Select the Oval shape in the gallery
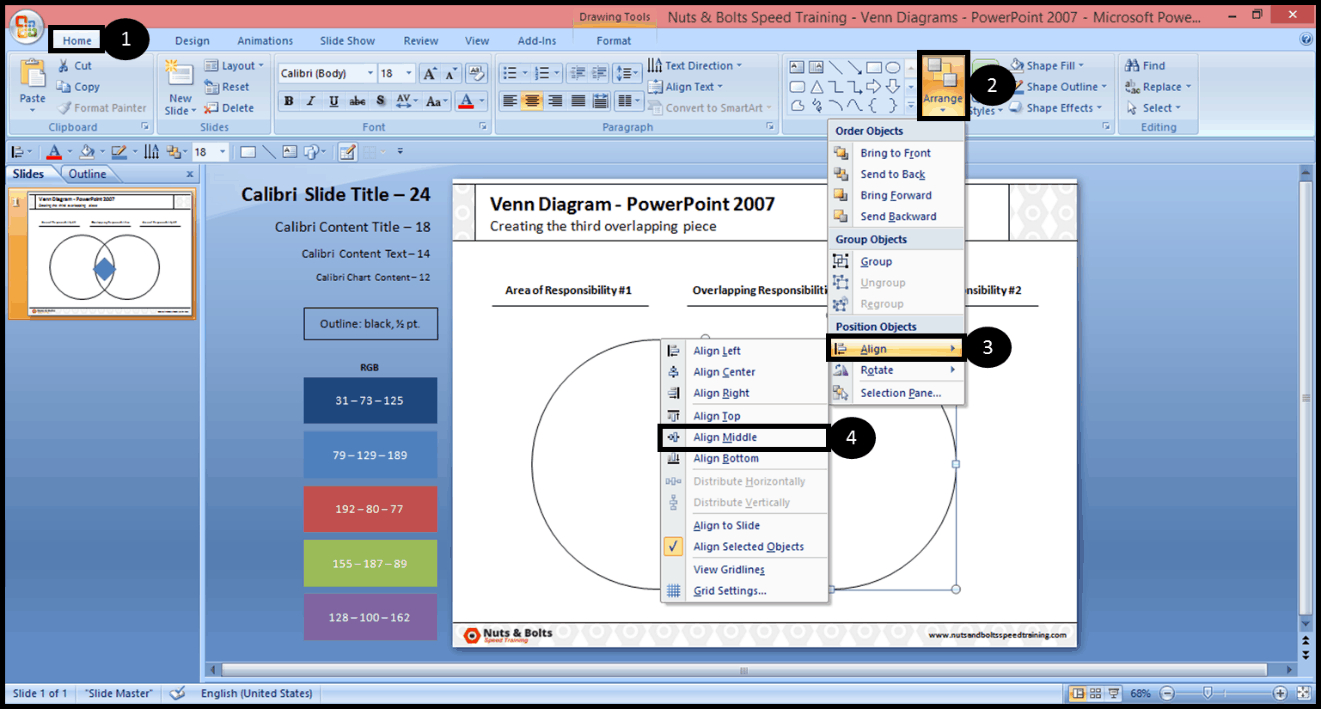Screen dimensions: 1321x709 click(x=893, y=67)
